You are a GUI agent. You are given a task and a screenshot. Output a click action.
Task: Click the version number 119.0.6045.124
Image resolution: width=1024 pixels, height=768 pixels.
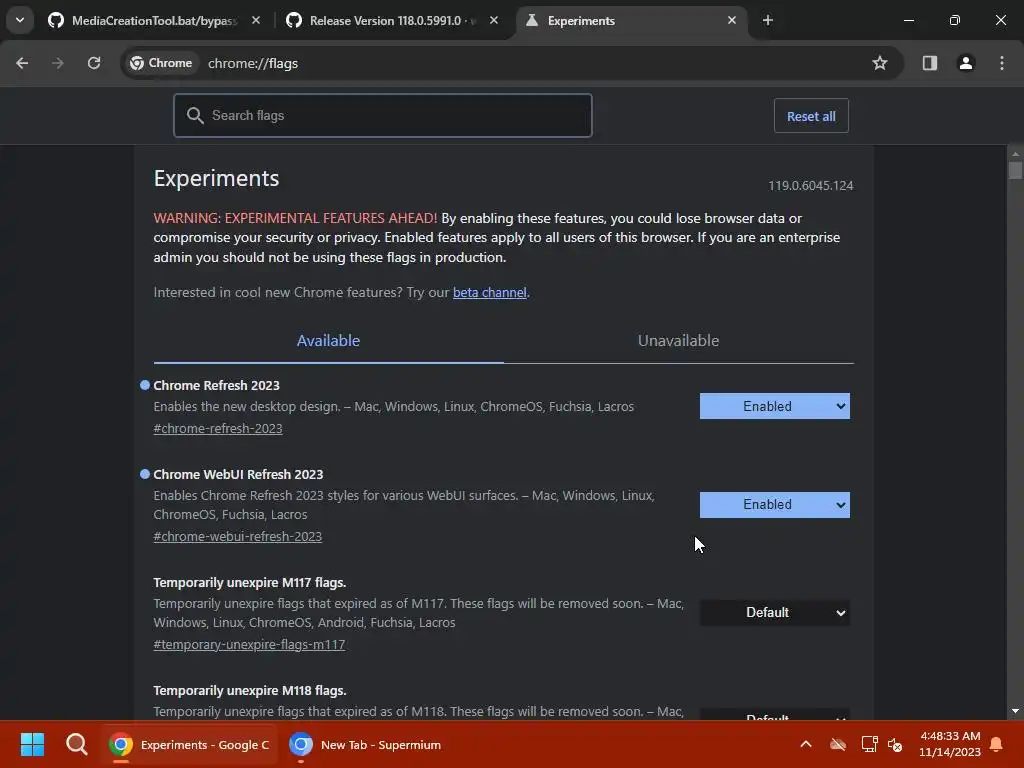(x=810, y=185)
